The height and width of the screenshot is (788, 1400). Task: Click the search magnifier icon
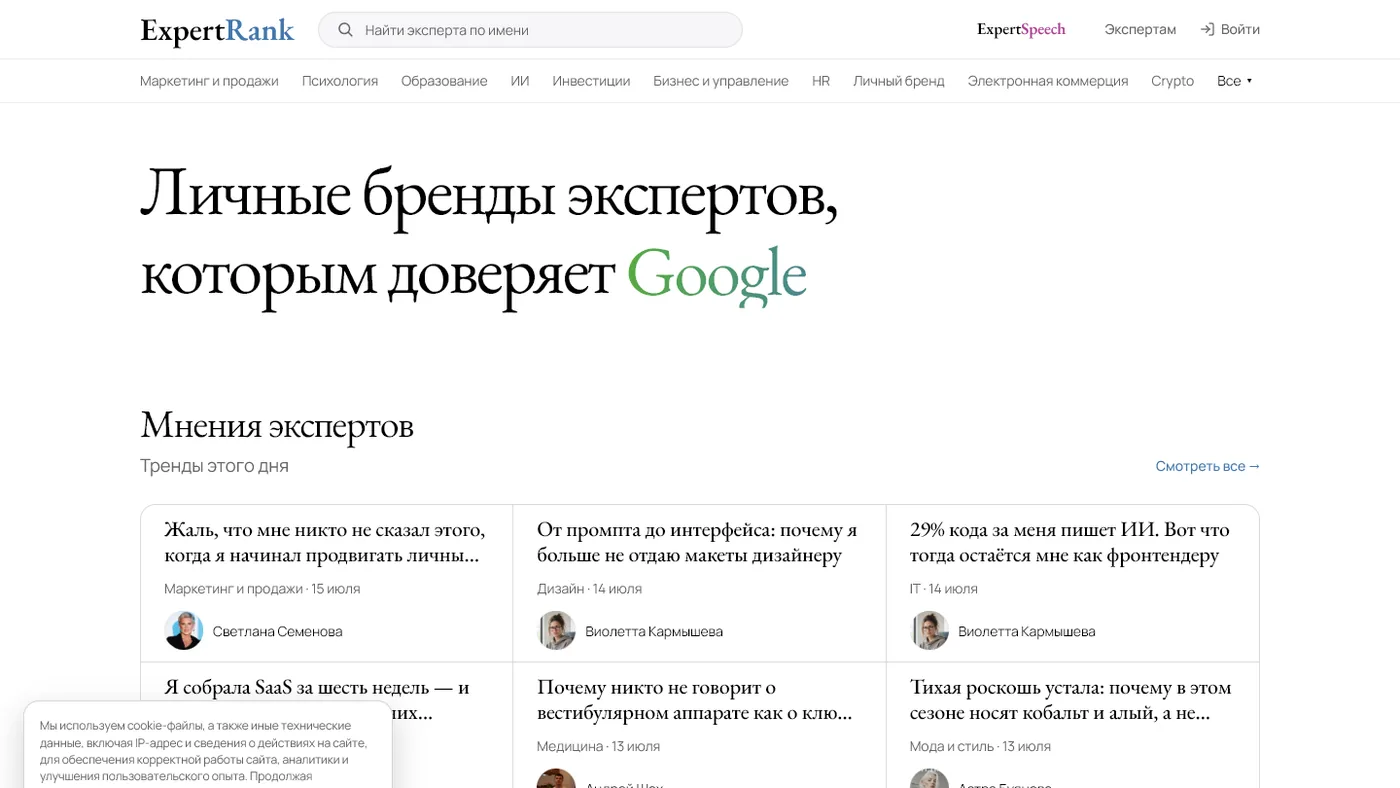tap(345, 30)
